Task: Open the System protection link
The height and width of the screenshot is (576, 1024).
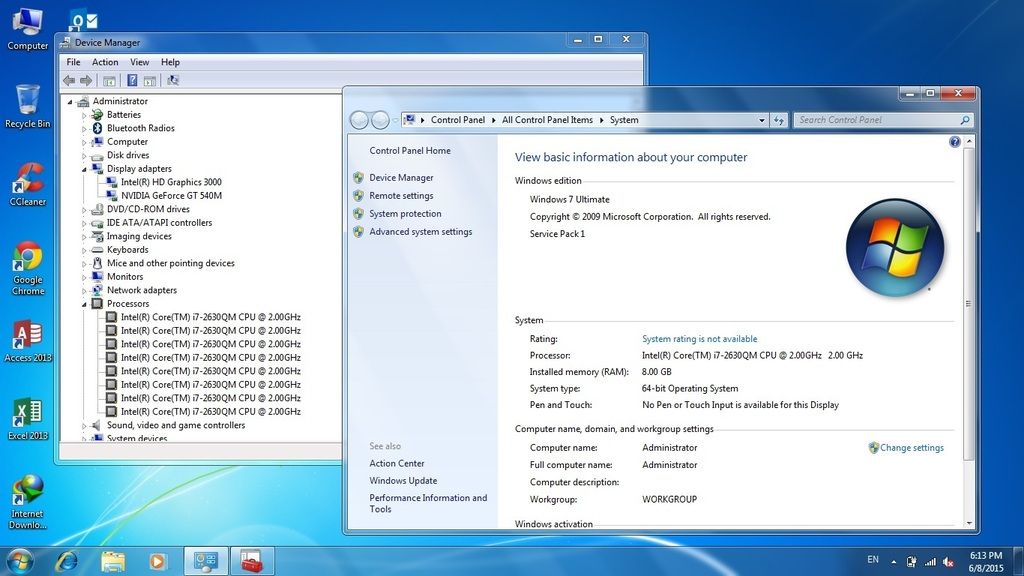Action: pos(405,214)
